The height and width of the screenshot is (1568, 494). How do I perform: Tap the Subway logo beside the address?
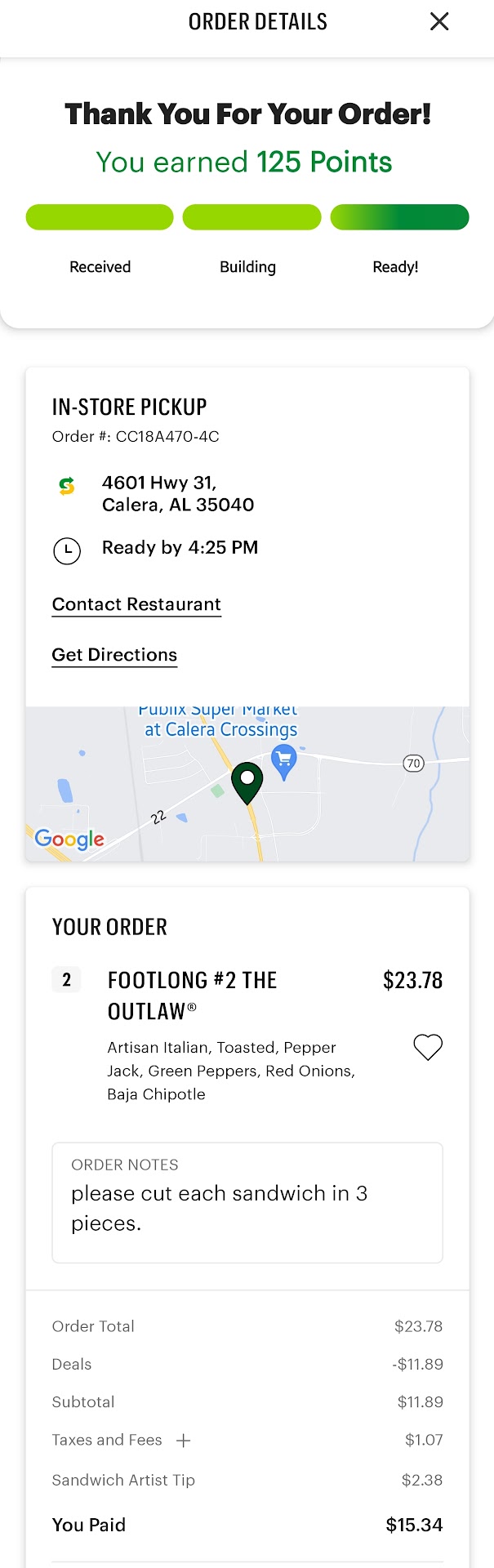[x=67, y=486]
